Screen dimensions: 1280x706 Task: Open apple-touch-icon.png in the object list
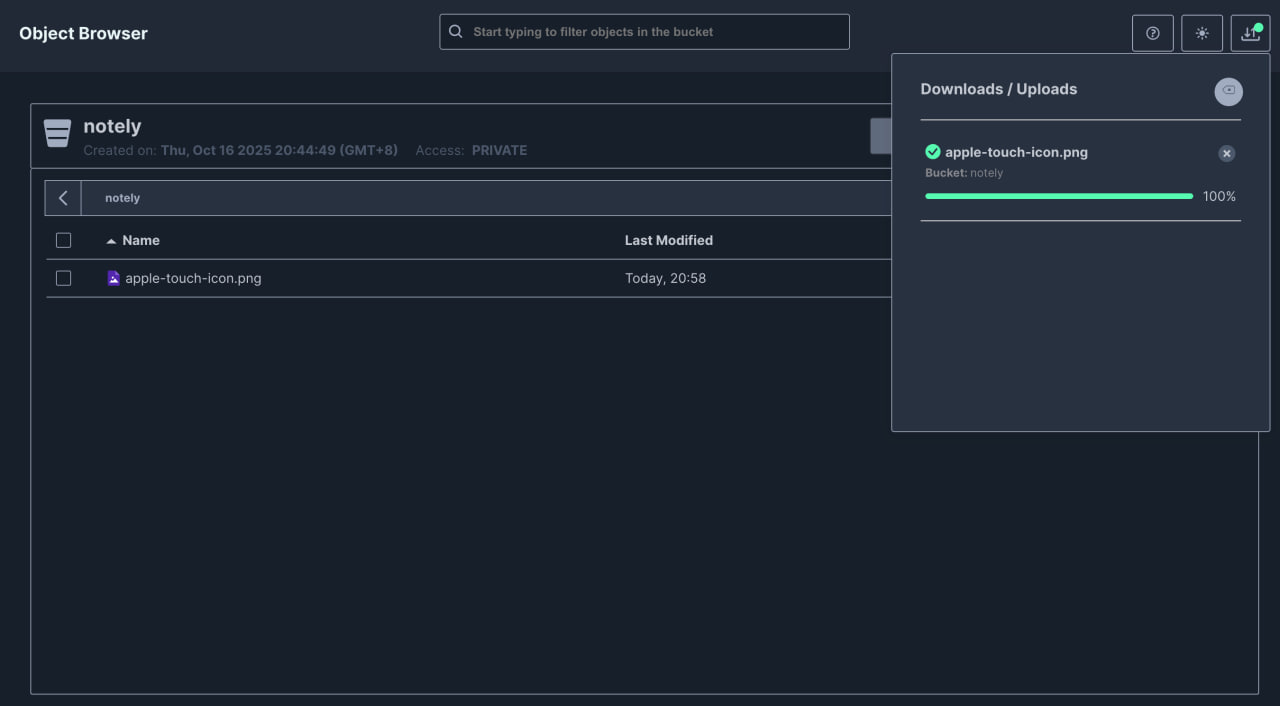coord(193,278)
